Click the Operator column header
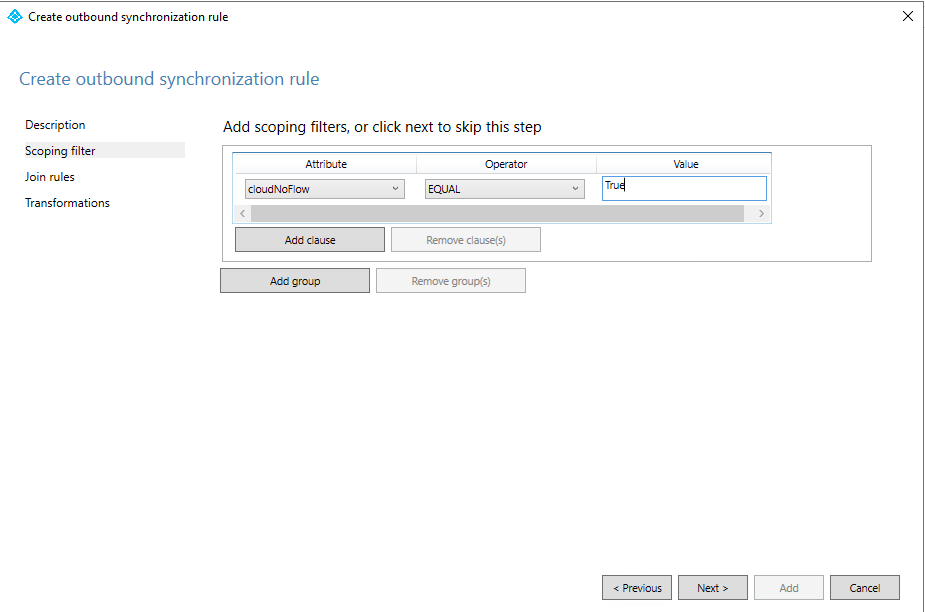Image resolution: width=925 pixels, height=612 pixels. [x=506, y=164]
